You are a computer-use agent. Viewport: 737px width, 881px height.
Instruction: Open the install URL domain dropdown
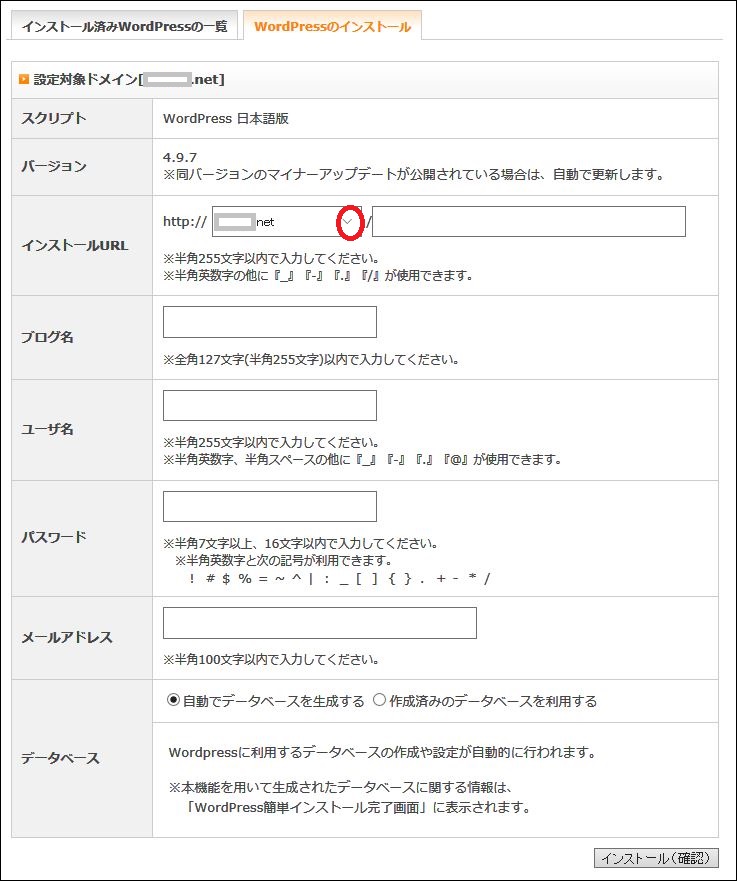tap(287, 221)
